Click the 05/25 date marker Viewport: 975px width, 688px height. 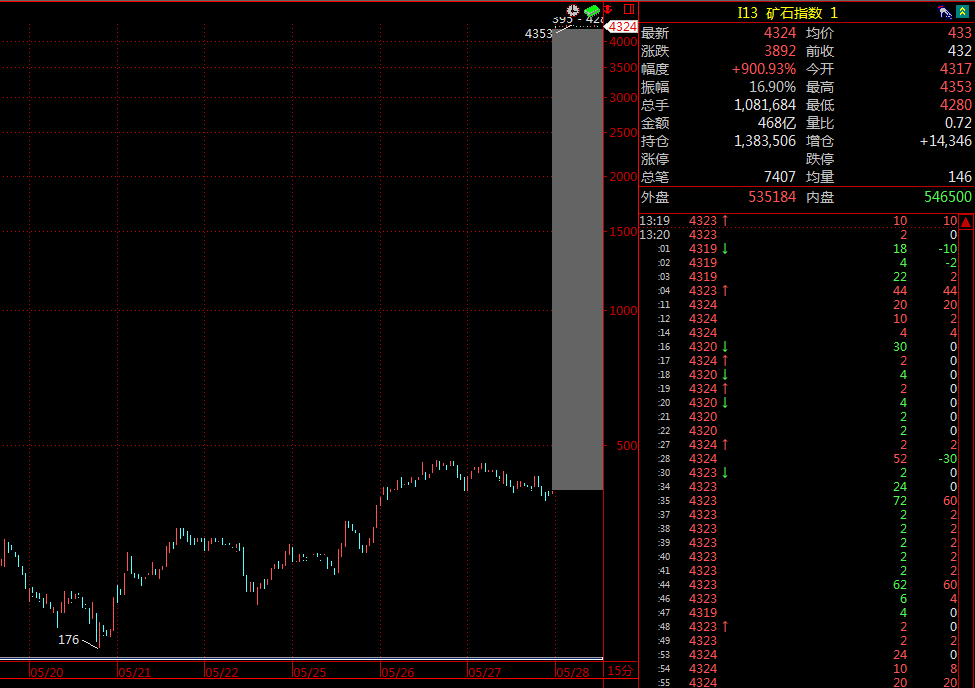pos(310,673)
